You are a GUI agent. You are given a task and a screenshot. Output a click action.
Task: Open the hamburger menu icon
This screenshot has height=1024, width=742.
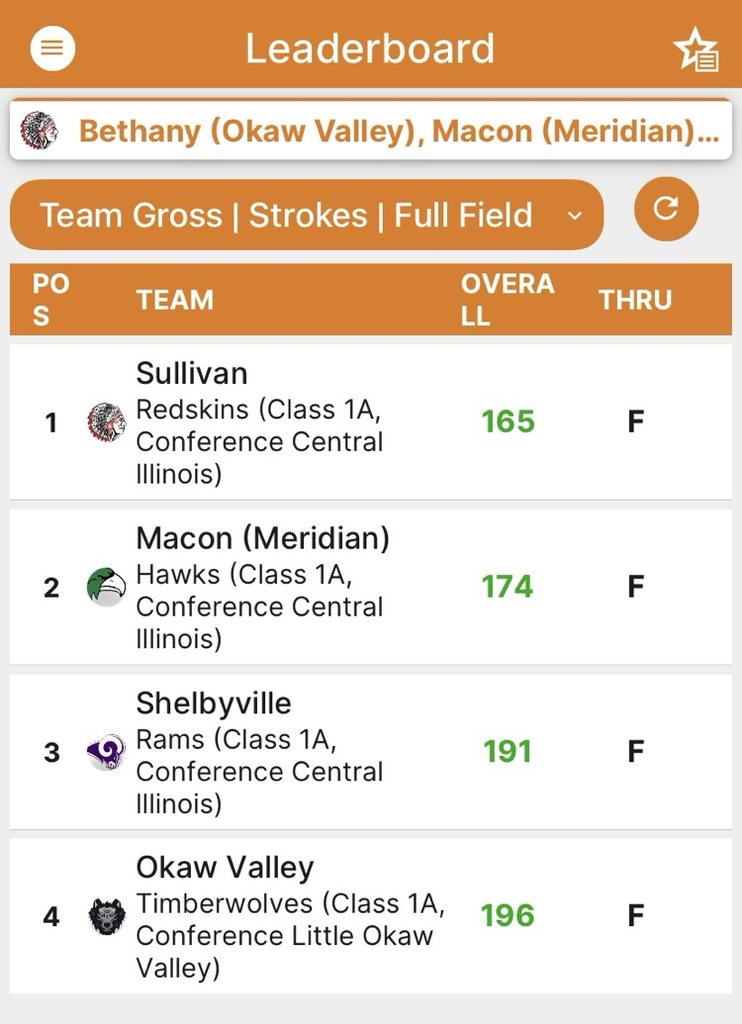52,48
